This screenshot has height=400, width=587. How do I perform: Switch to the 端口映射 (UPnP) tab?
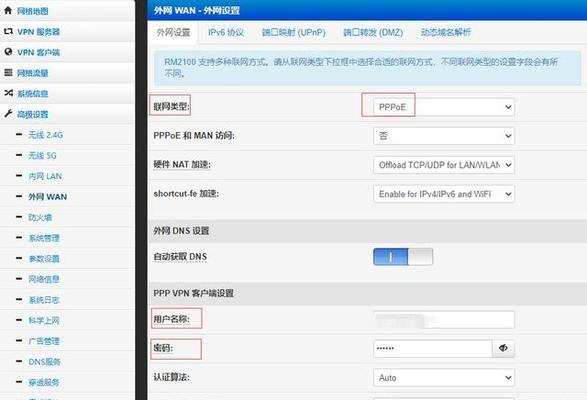(x=294, y=33)
